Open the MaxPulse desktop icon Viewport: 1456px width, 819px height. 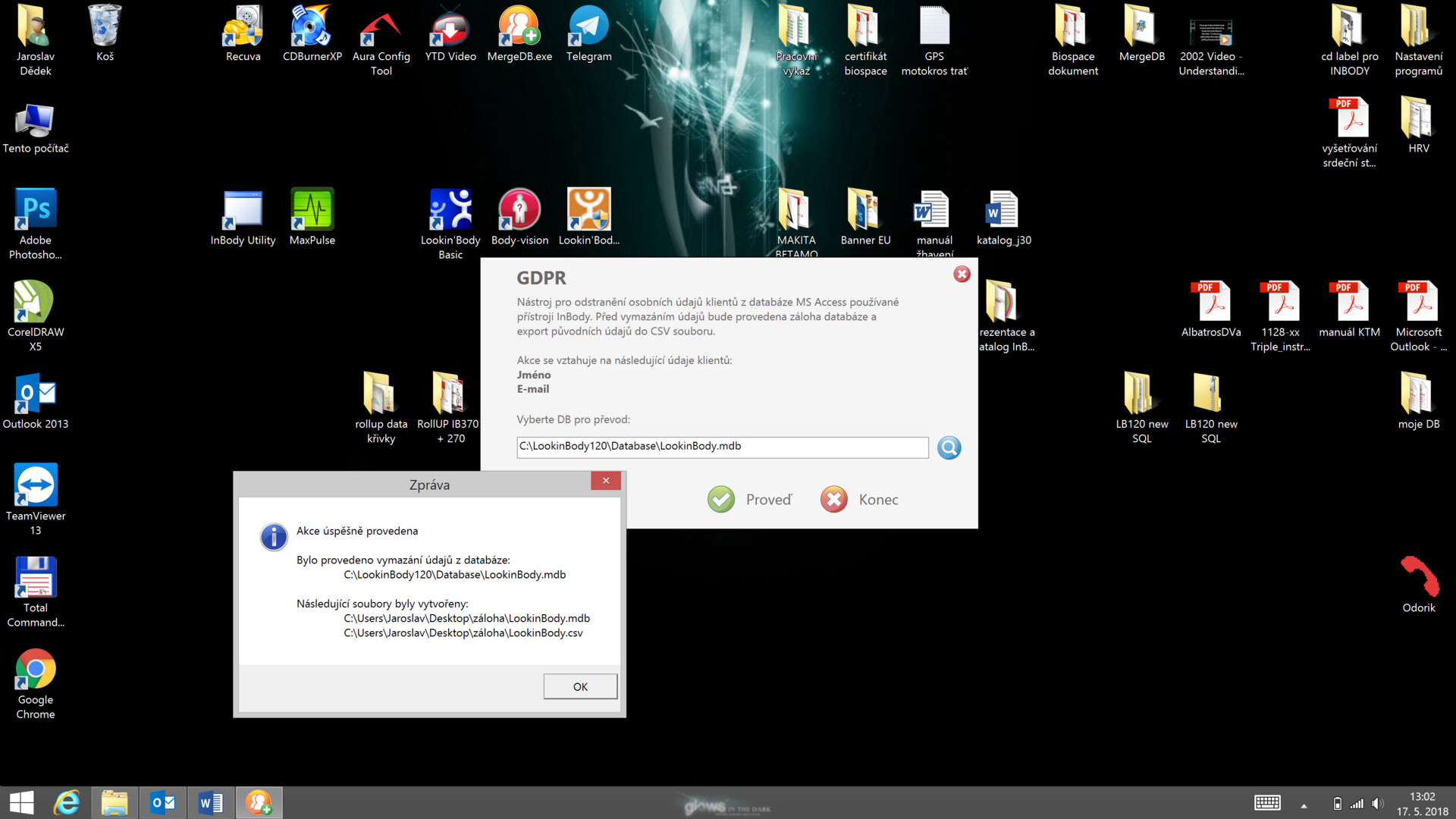tap(312, 218)
